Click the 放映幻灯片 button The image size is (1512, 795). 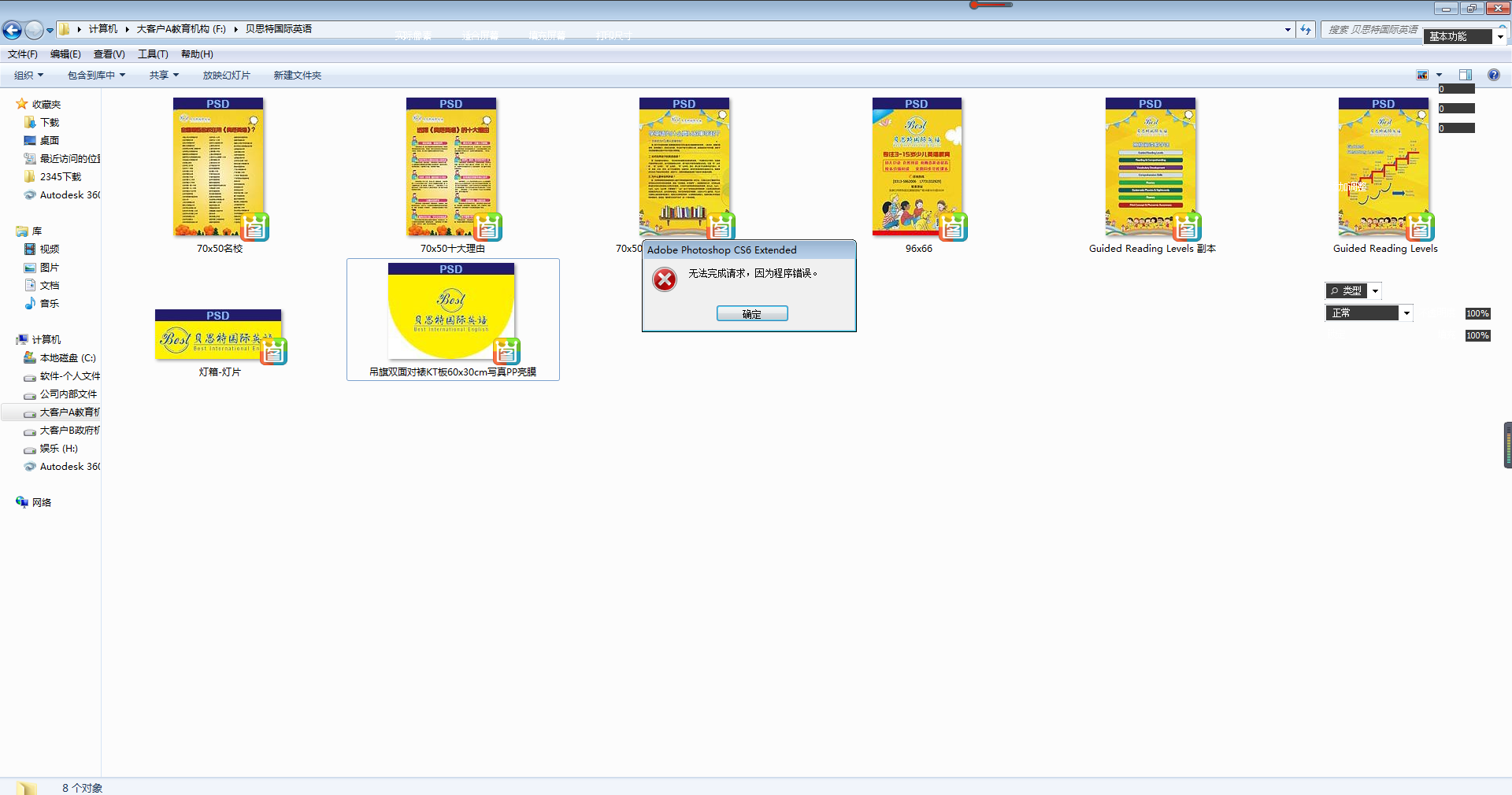pos(226,75)
